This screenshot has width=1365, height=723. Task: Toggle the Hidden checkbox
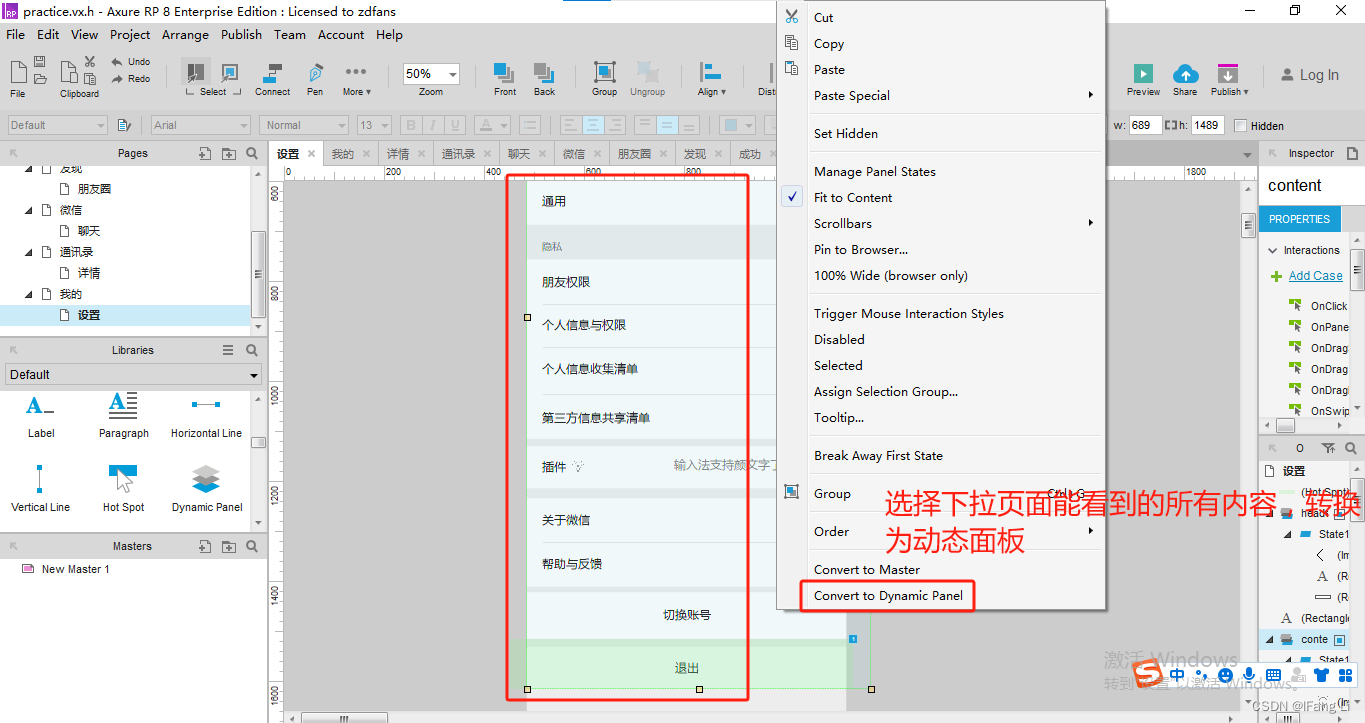click(1241, 125)
